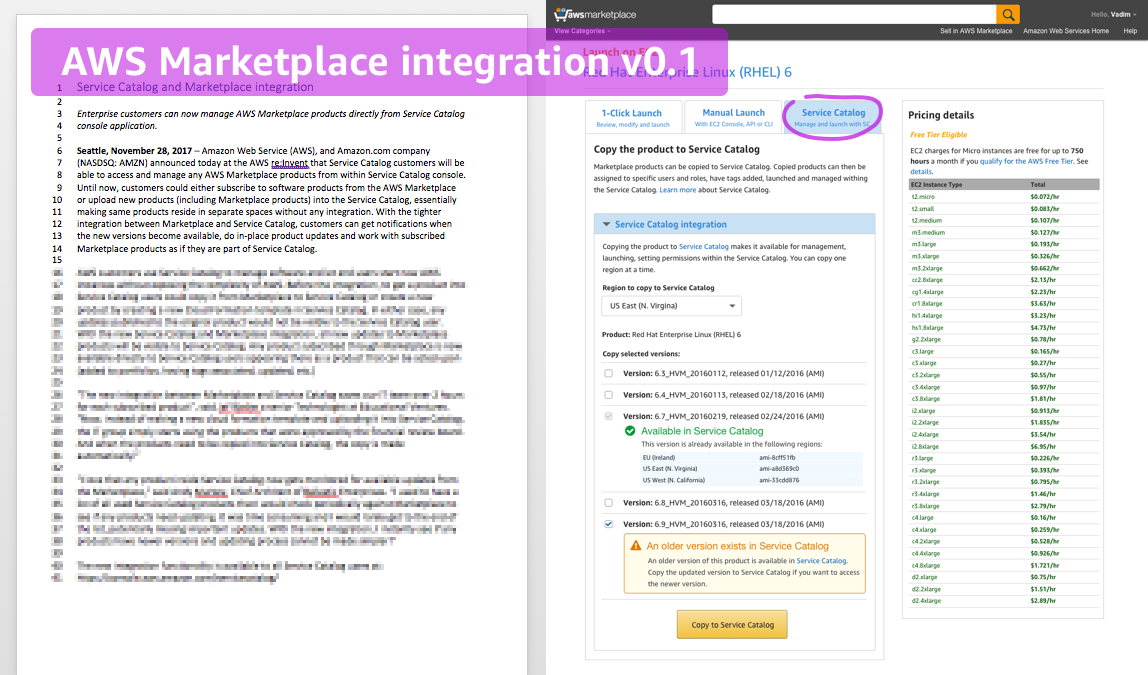The image size is (1148, 675).
Task: Click the Product: Red Hat Enterprise Linux (RHEL) 6 line
Action: pos(671,335)
